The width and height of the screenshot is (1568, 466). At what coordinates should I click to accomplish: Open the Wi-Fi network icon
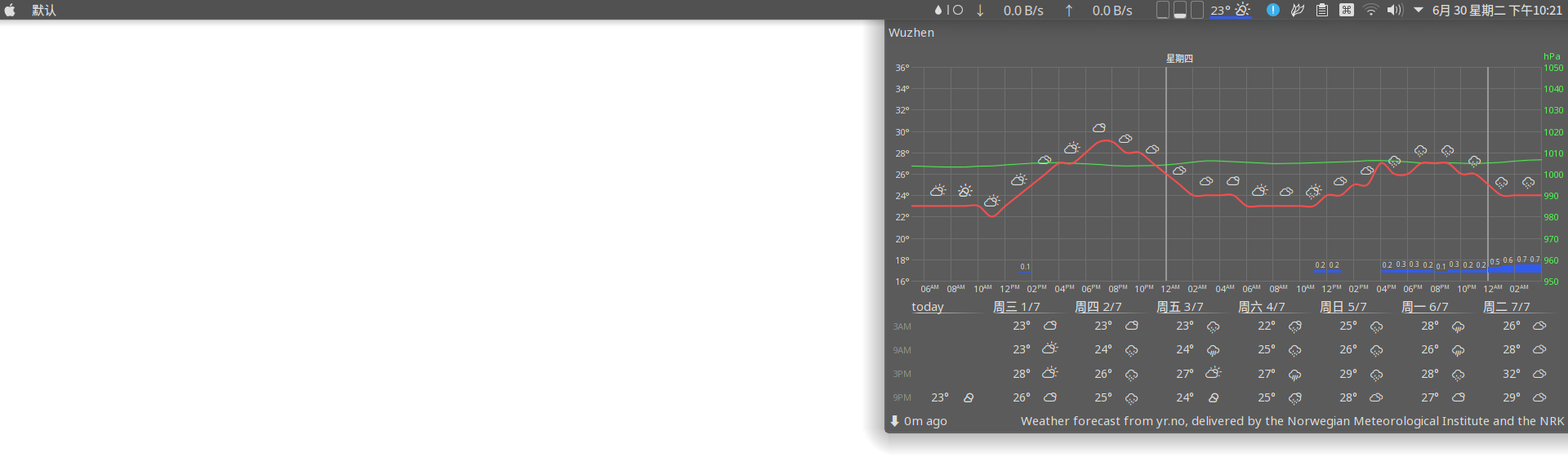click(1371, 10)
